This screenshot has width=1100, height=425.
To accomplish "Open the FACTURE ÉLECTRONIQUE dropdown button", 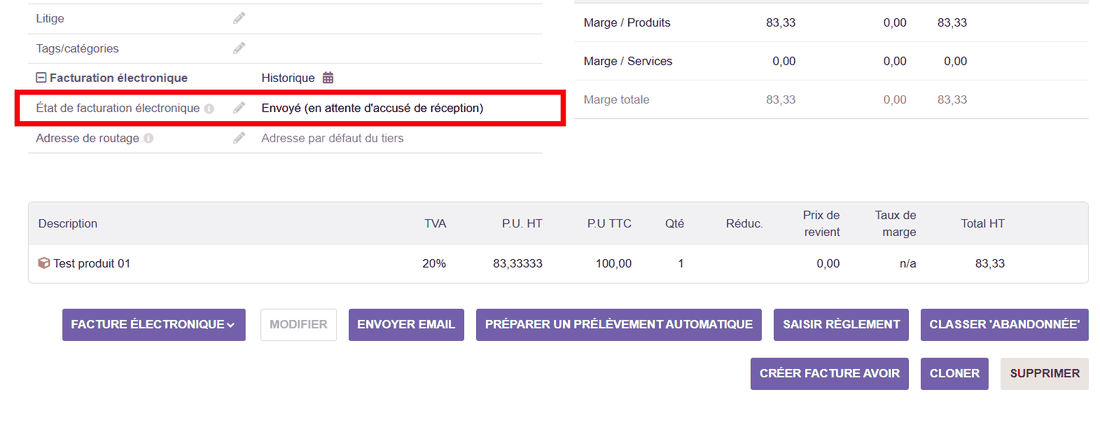I will [x=154, y=325].
